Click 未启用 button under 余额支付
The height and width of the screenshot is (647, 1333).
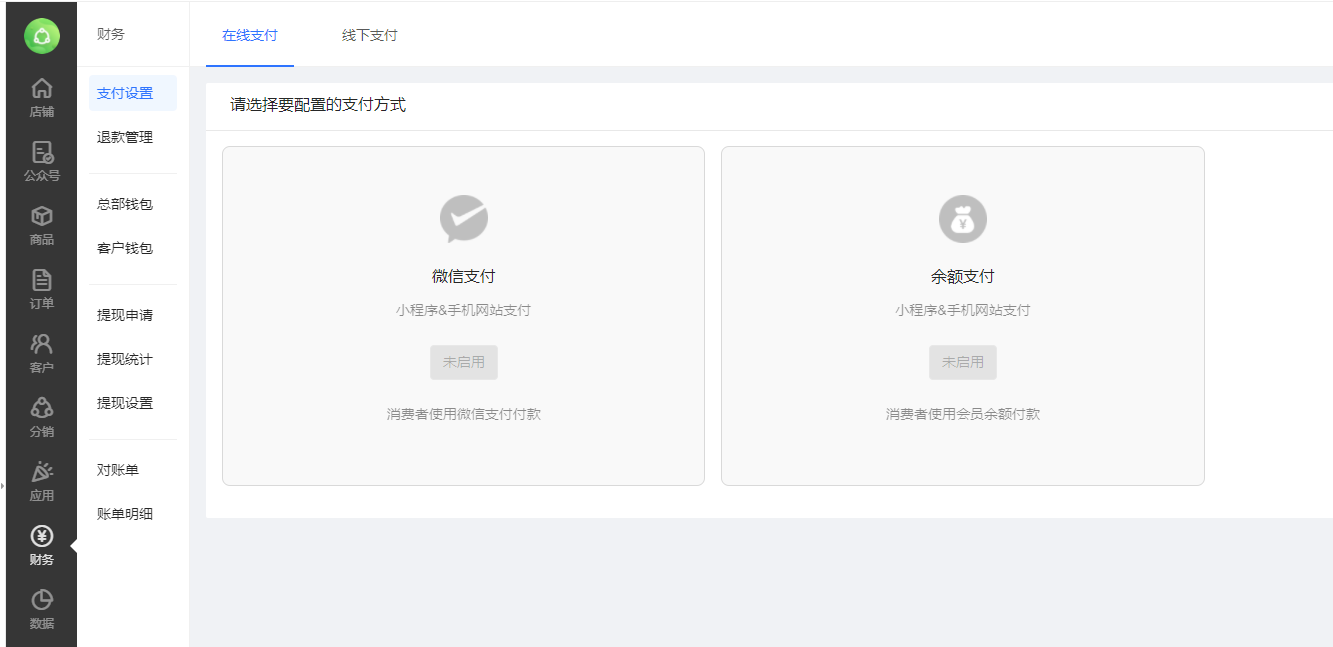[962, 362]
